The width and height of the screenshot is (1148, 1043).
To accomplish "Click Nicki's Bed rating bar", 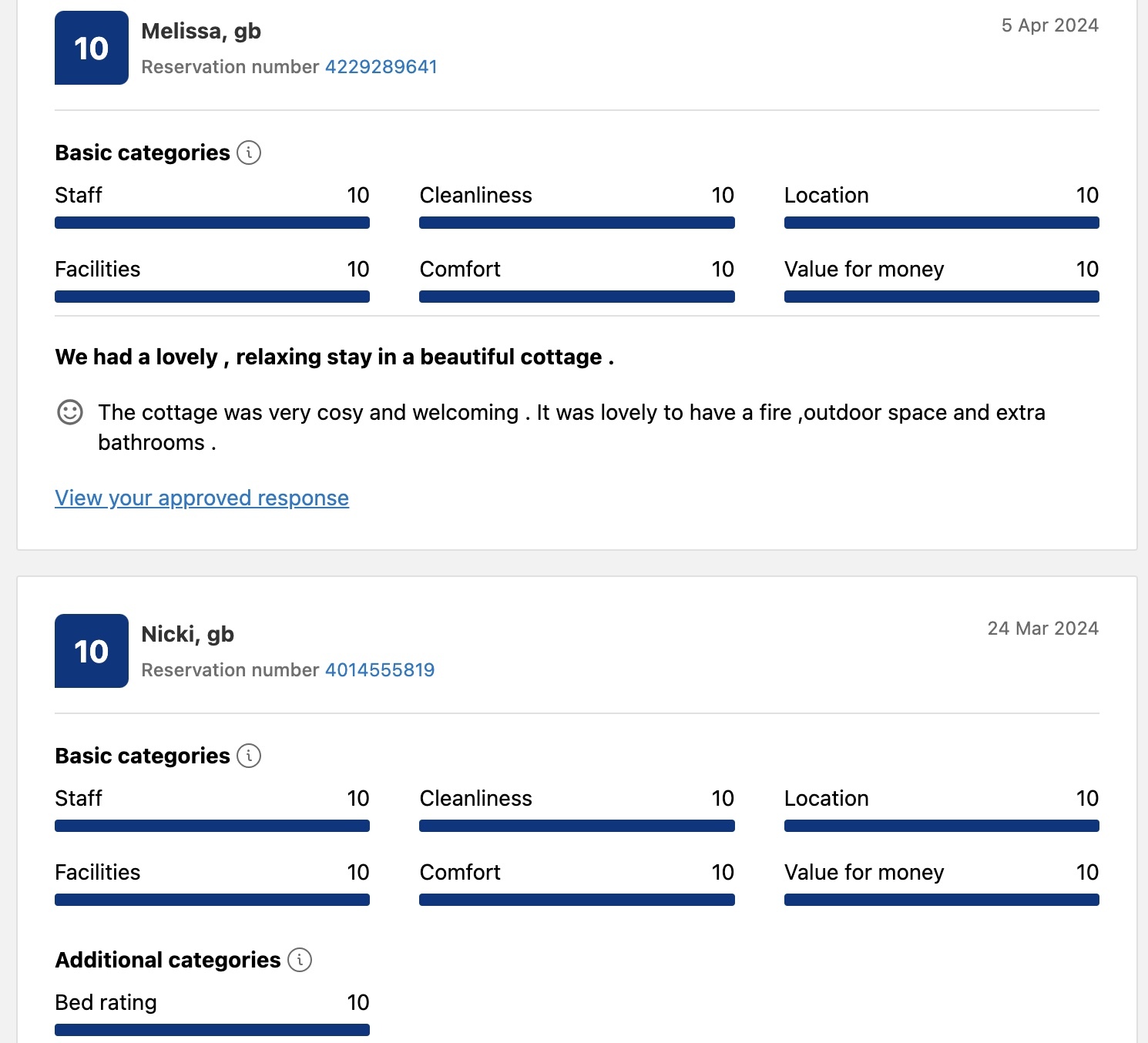I will tap(212, 1030).
